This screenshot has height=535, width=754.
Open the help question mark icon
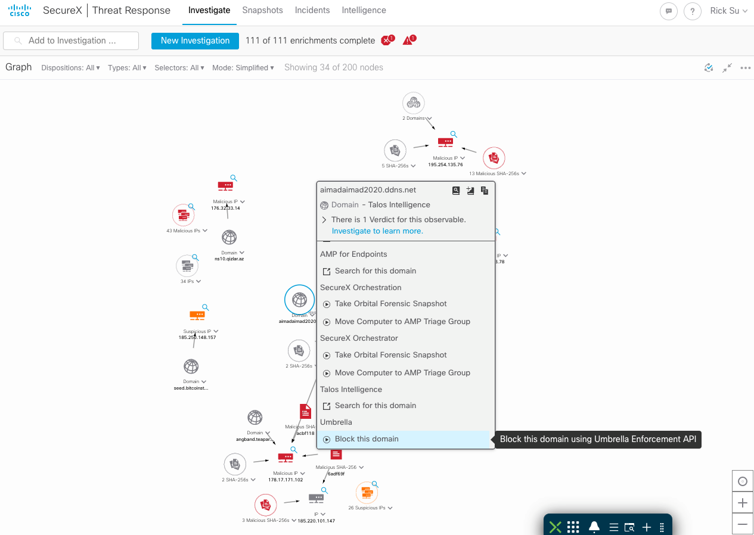pyautogui.click(x=692, y=11)
